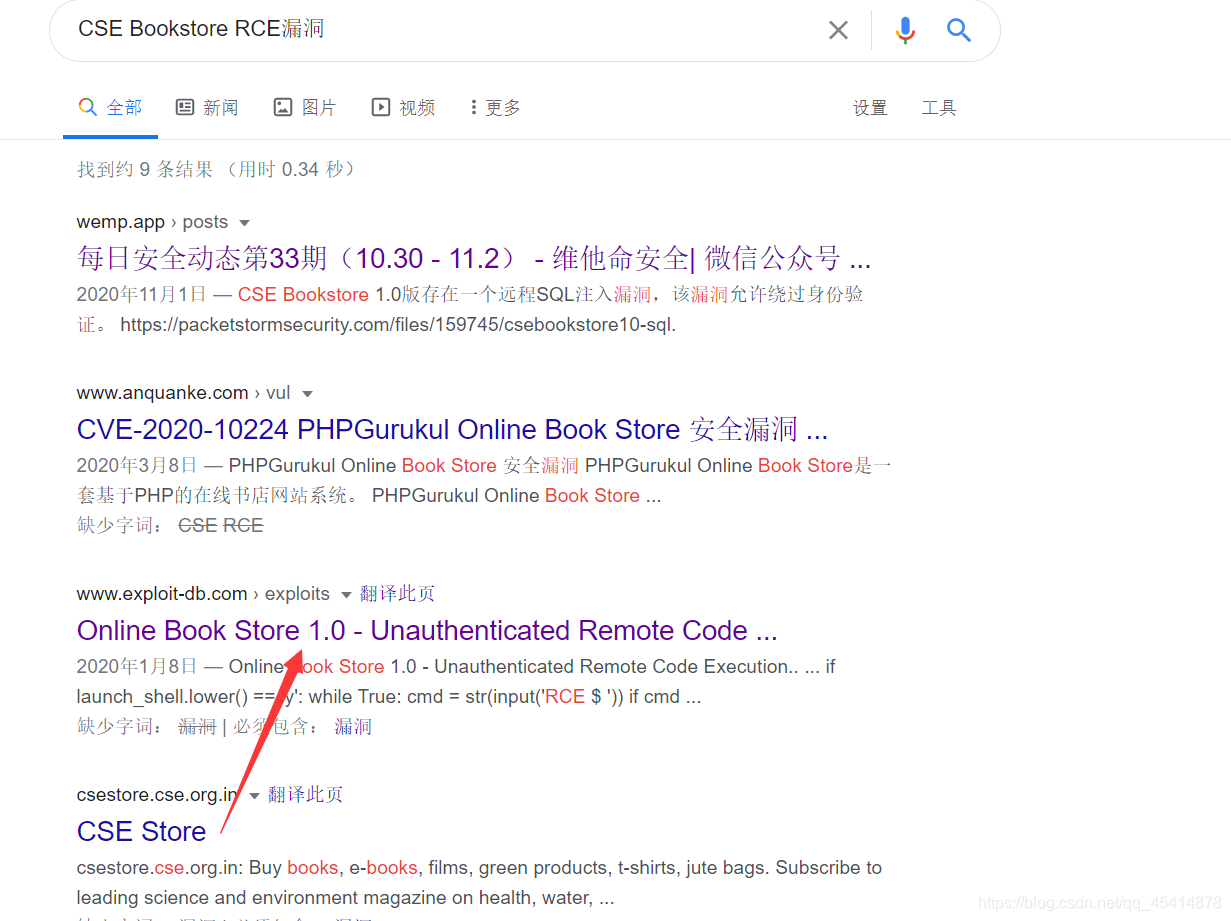The height and width of the screenshot is (921, 1231).
Task: Click the 找到约 9 条结果 stats text
Action: (216, 169)
